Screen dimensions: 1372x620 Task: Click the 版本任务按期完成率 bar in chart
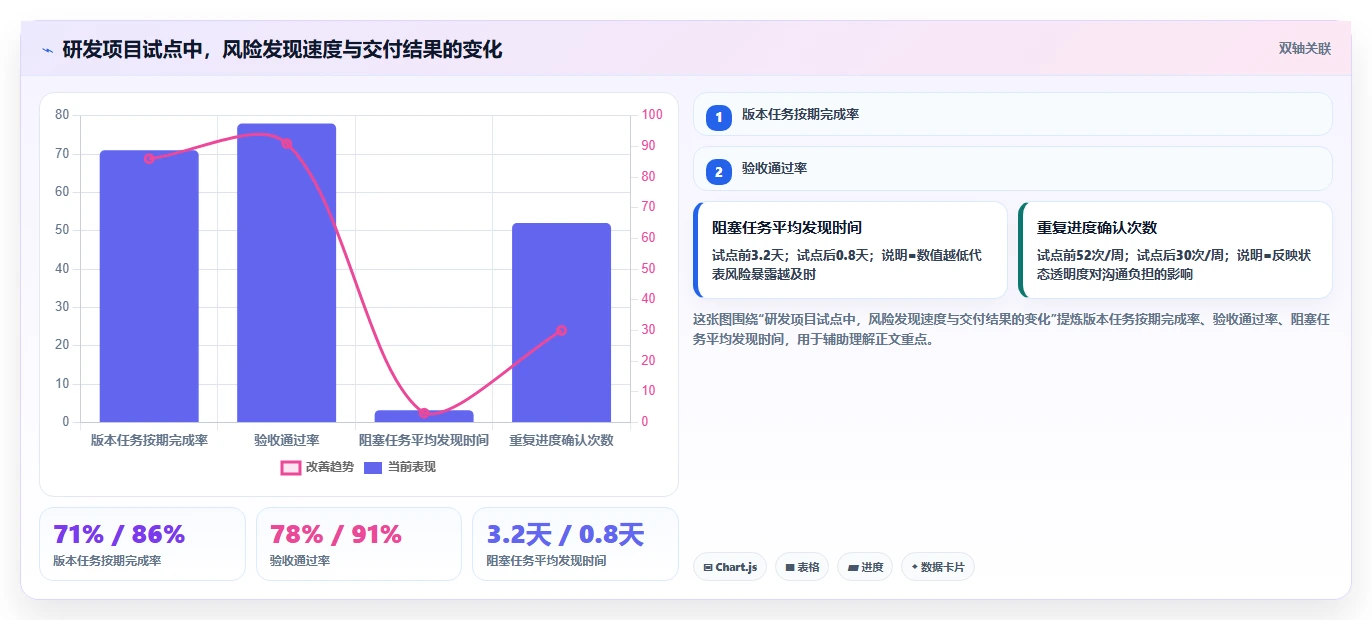(149, 286)
